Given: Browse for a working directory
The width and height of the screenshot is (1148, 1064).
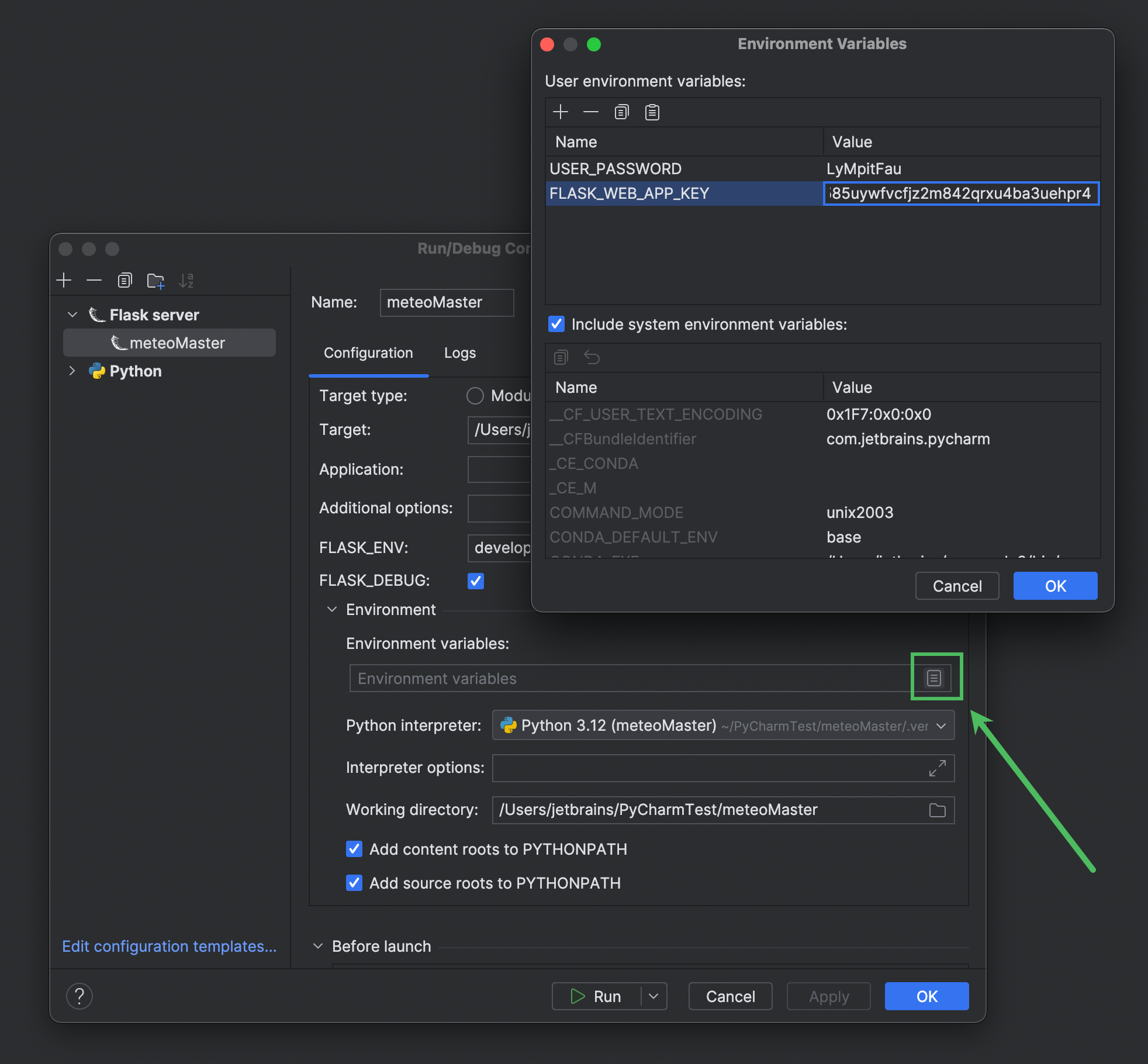Looking at the screenshot, I should [x=936, y=810].
